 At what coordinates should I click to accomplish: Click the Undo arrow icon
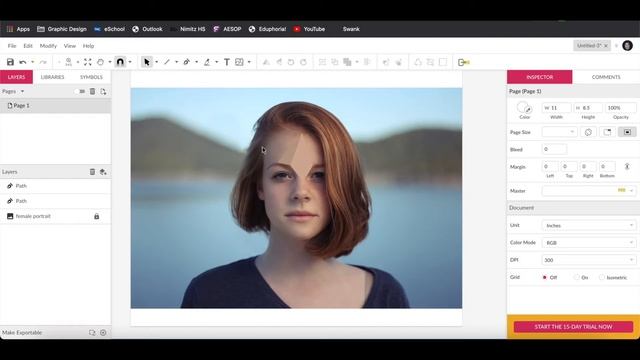[23, 62]
